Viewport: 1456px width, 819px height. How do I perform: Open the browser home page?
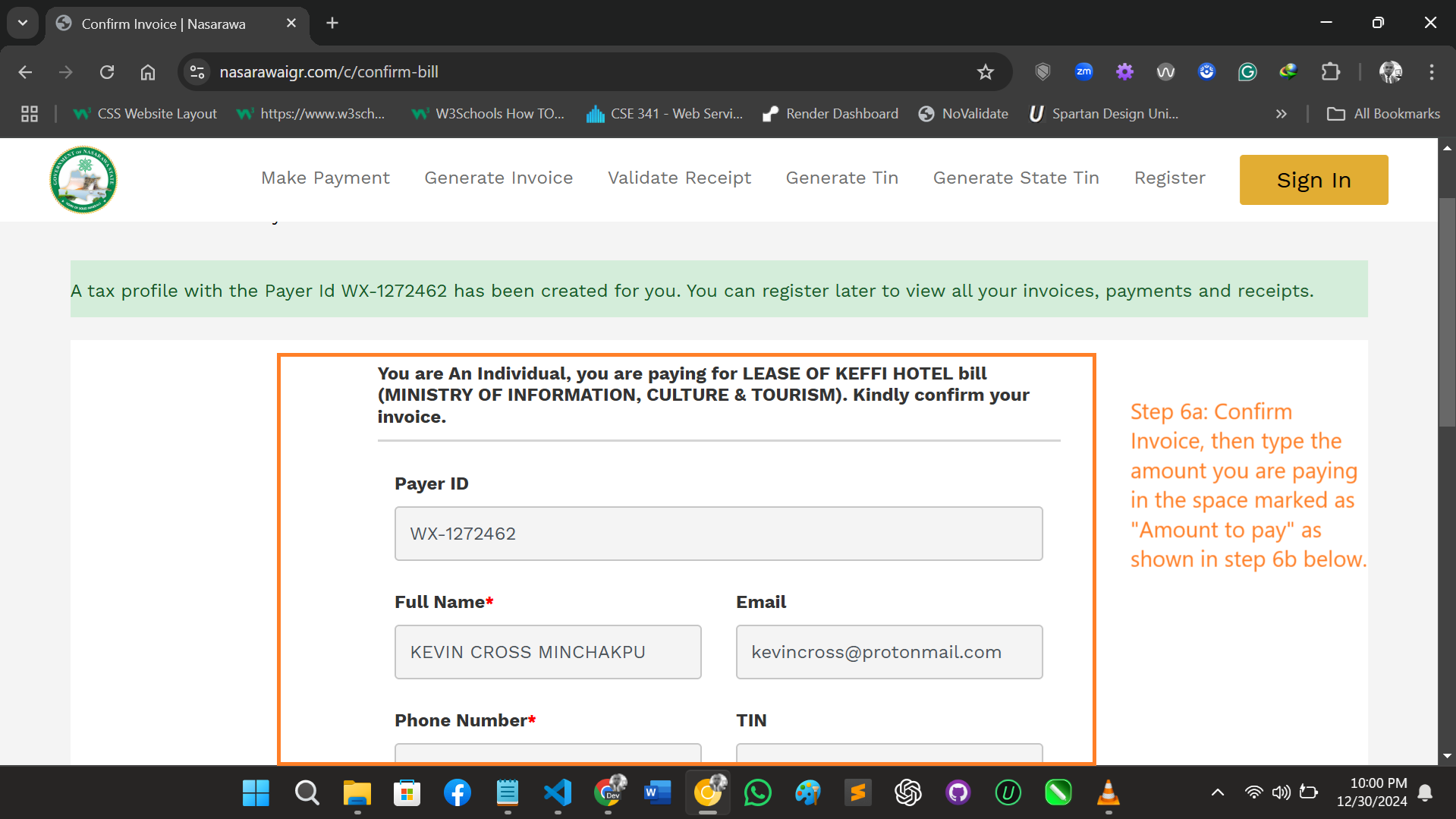pyautogui.click(x=148, y=72)
